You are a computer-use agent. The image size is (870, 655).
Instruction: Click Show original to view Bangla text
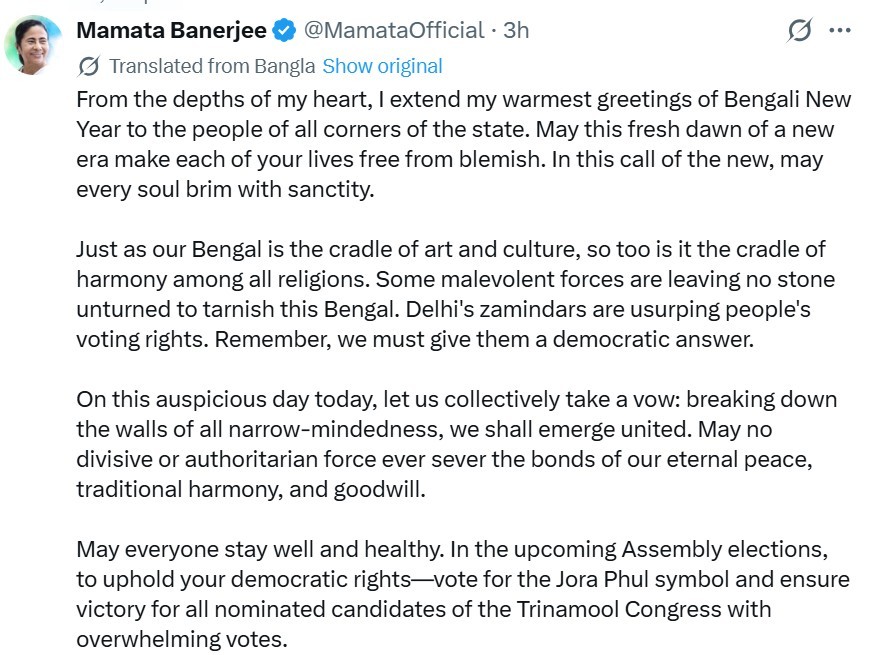coord(382,67)
